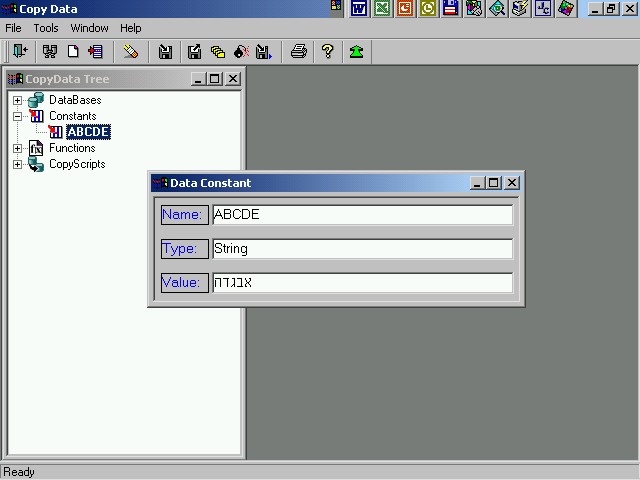This screenshot has height=480, width=640.
Task: Open the Tools menu
Action: [46, 28]
